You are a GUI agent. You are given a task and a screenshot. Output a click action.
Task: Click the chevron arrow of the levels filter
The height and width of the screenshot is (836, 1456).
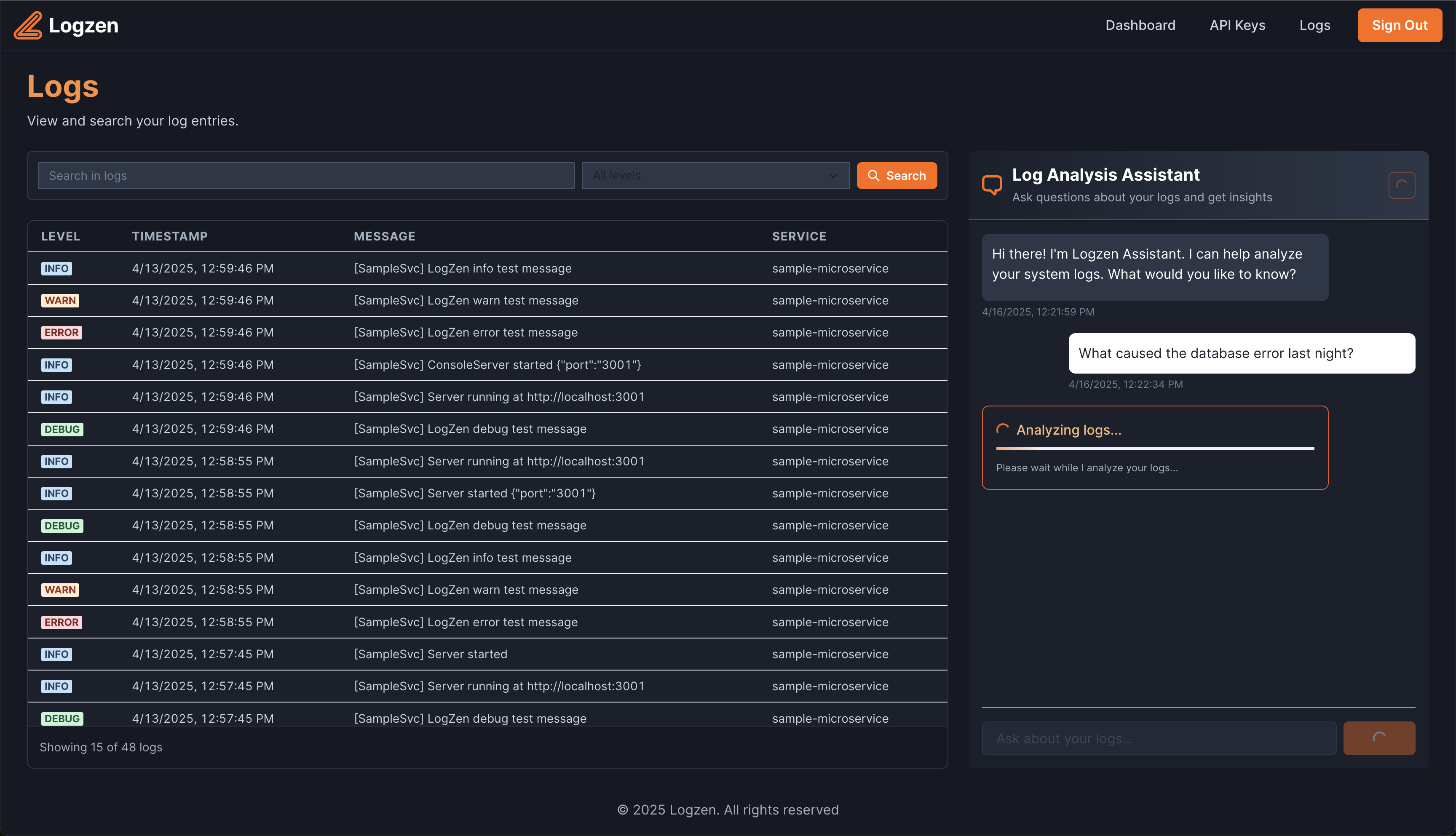[x=833, y=176]
